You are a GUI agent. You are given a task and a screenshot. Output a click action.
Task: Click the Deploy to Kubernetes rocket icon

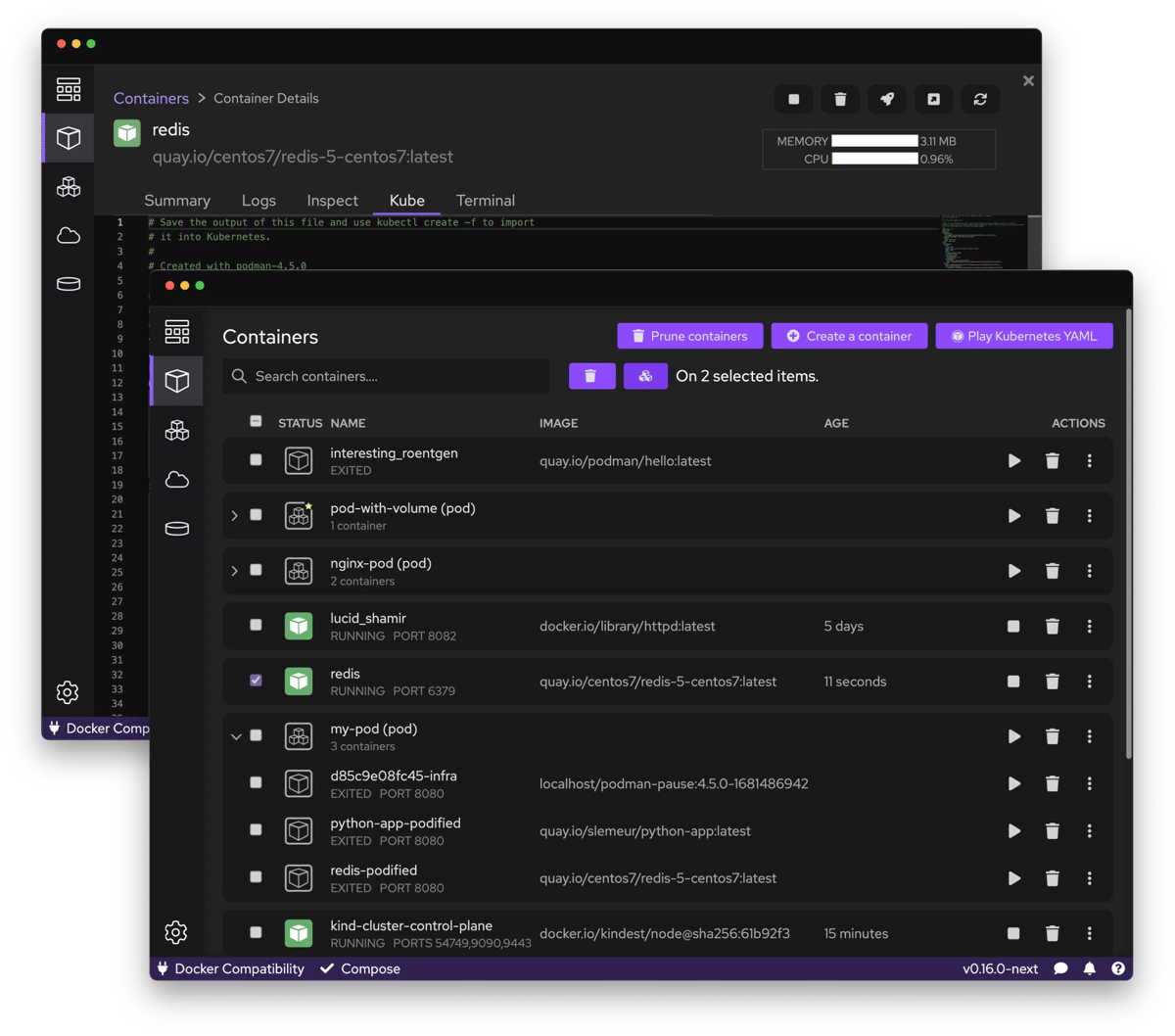pos(886,99)
